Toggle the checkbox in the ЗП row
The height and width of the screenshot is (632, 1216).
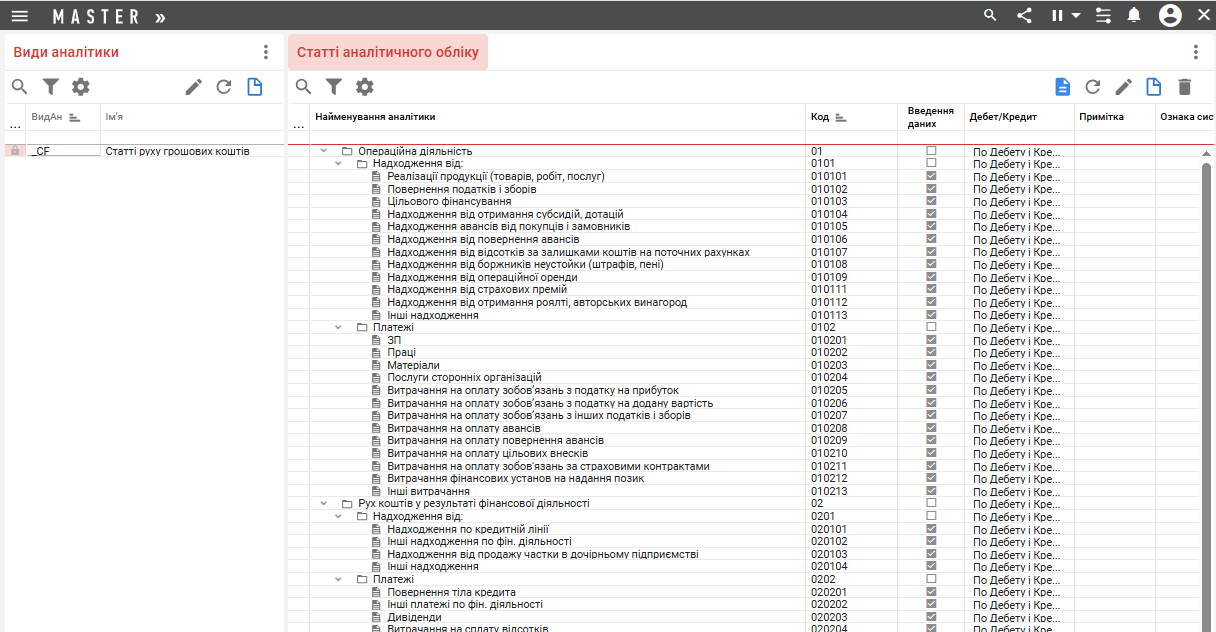click(931, 340)
